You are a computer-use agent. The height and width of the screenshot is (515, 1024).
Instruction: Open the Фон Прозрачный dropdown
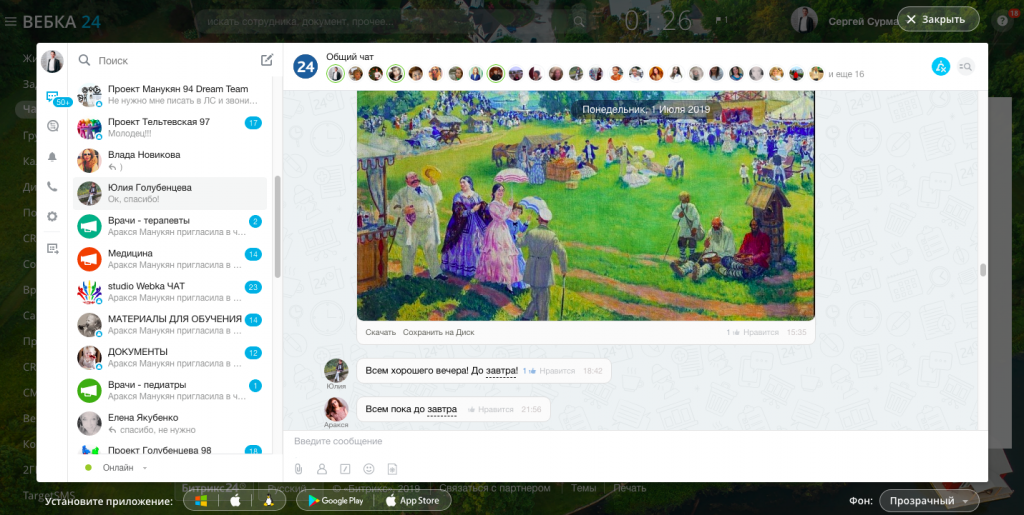tap(929, 501)
